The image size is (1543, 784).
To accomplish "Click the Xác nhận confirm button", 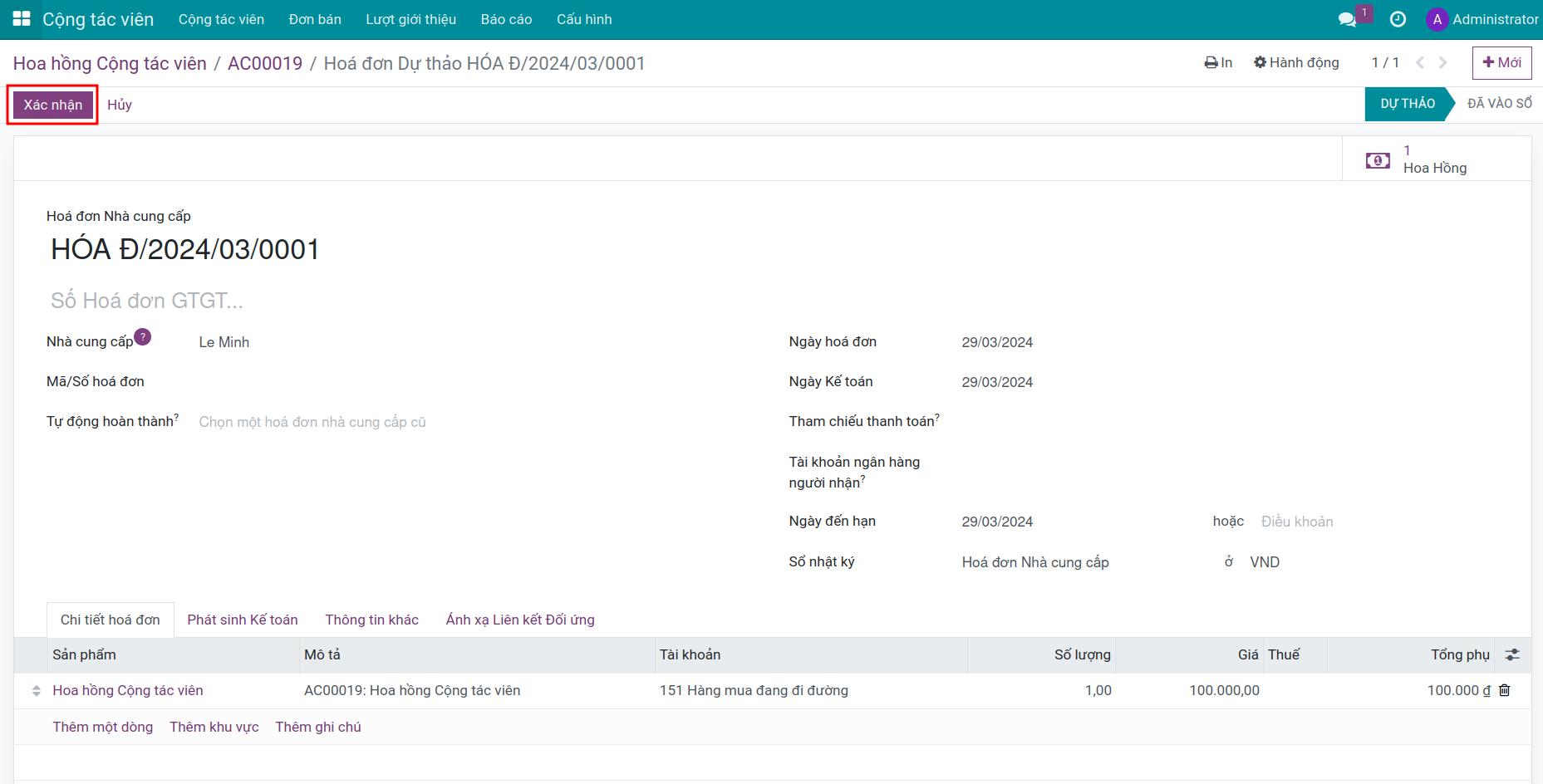I will (x=53, y=105).
